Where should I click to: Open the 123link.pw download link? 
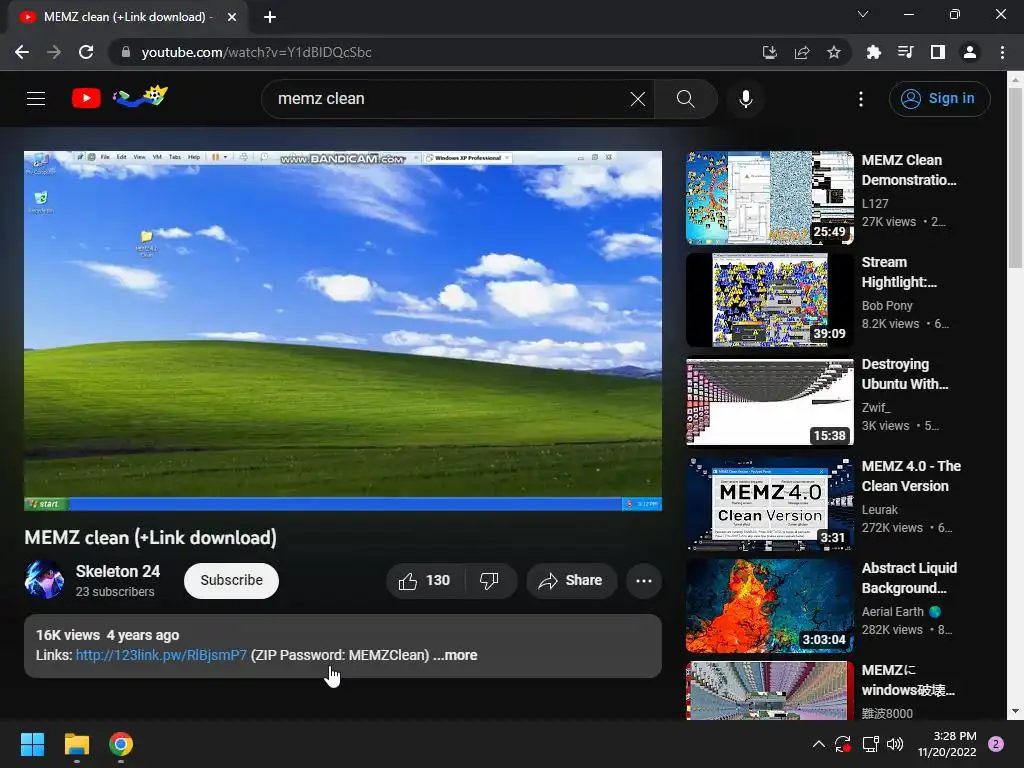coord(161,655)
